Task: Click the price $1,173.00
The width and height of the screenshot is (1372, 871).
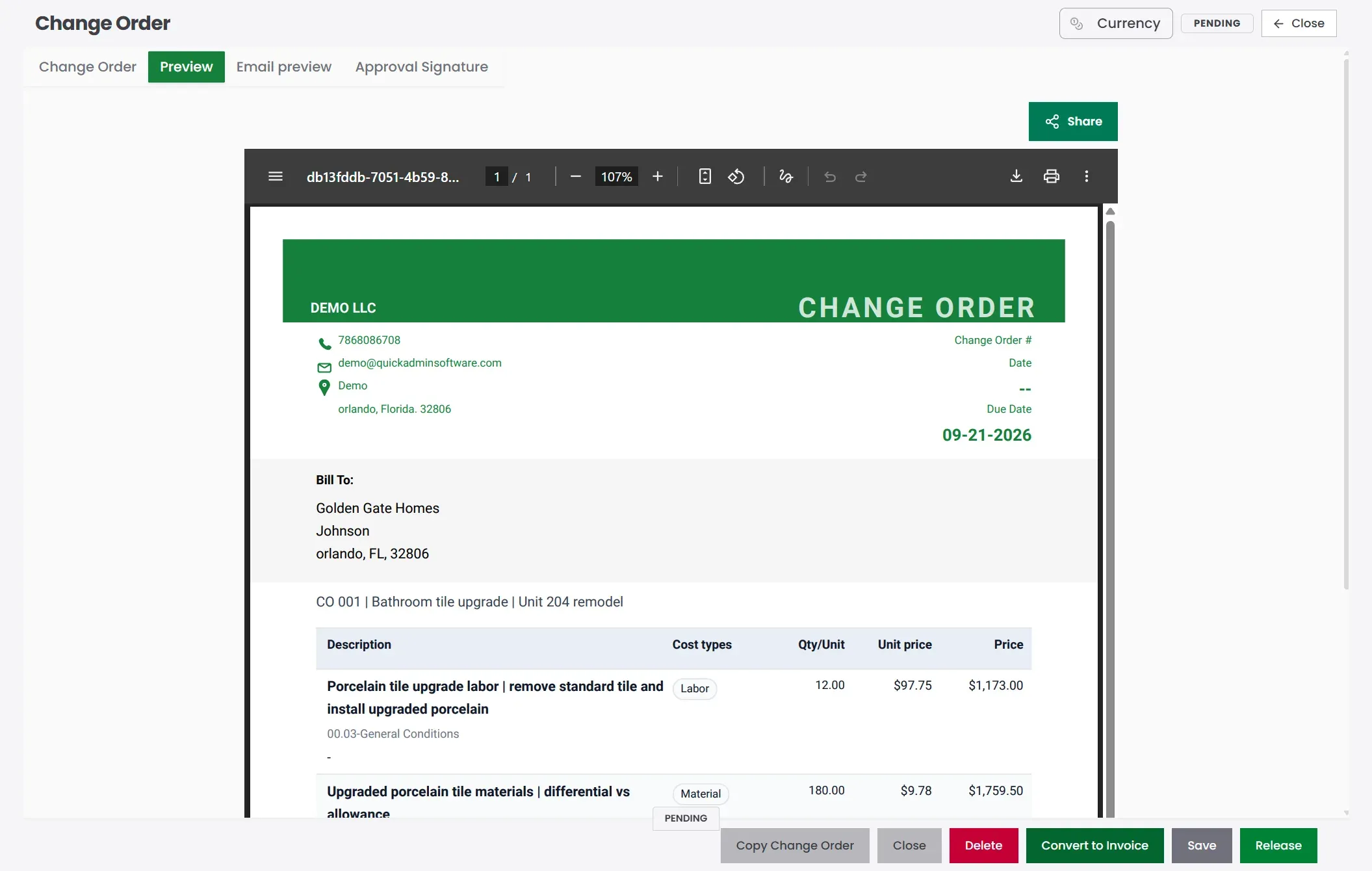Action: (x=996, y=685)
